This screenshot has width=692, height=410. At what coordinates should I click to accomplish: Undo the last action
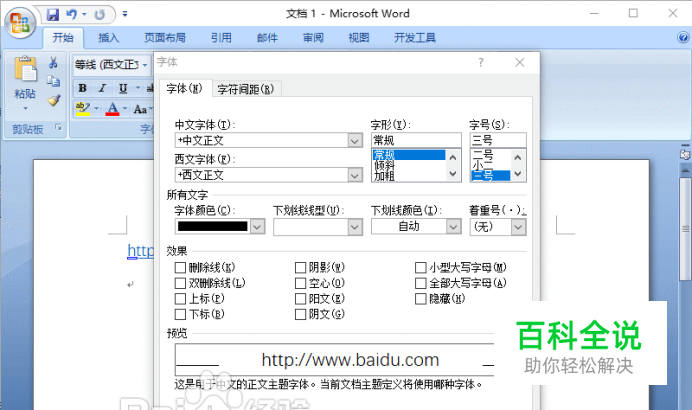tap(71, 15)
